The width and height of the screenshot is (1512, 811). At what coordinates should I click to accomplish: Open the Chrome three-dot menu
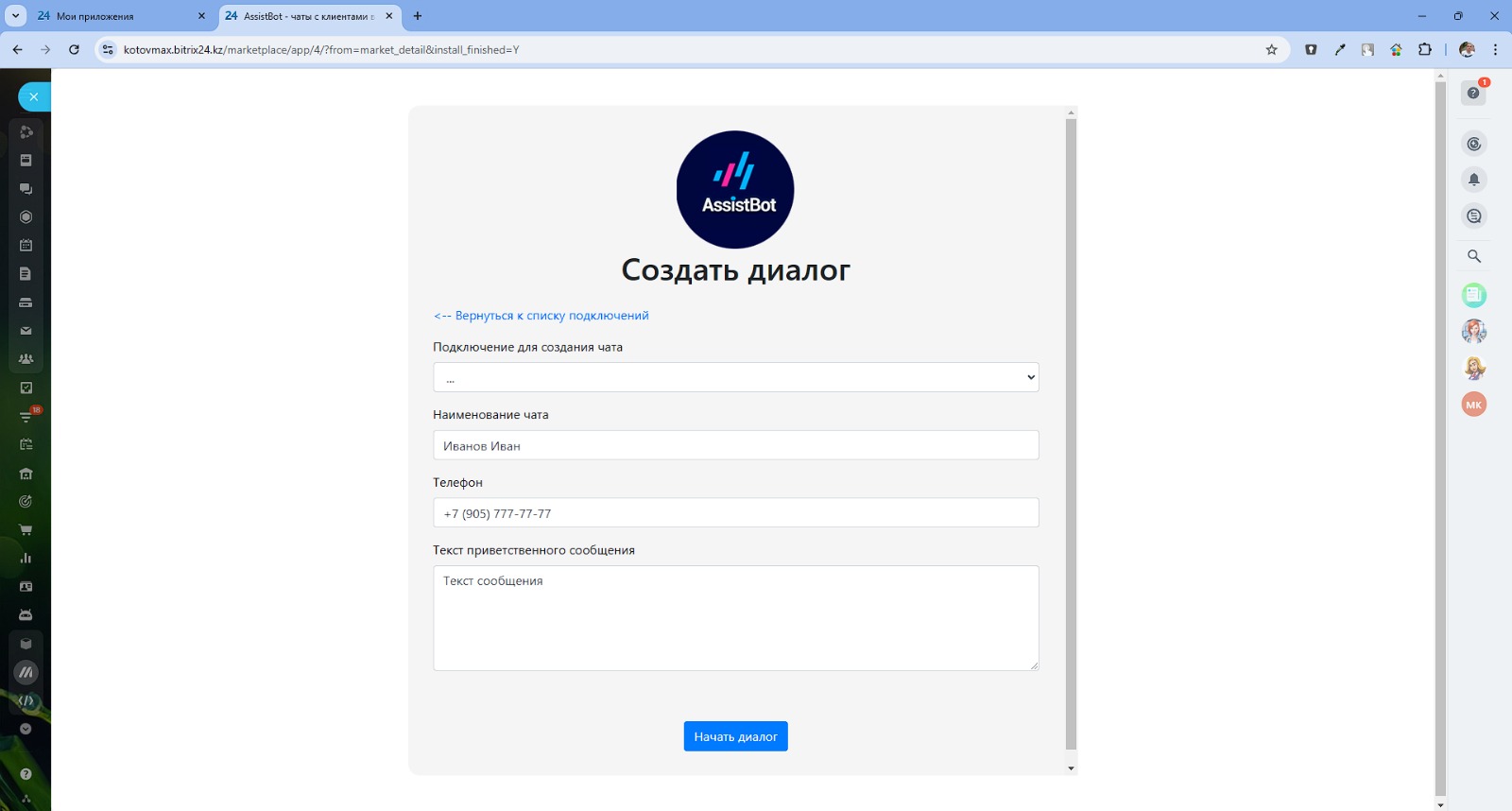coord(1495,49)
